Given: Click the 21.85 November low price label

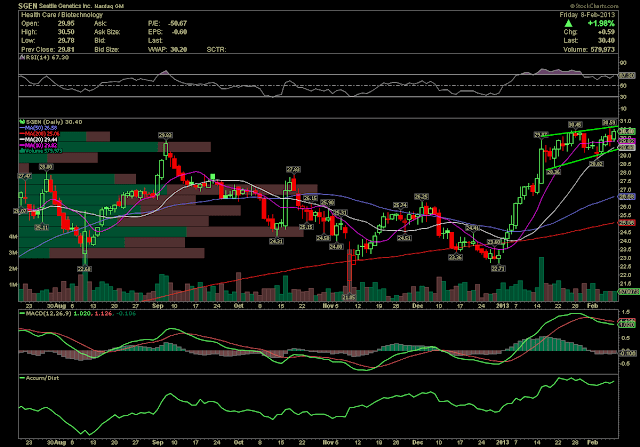Looking at the screenshot, I should pos(349,298).
